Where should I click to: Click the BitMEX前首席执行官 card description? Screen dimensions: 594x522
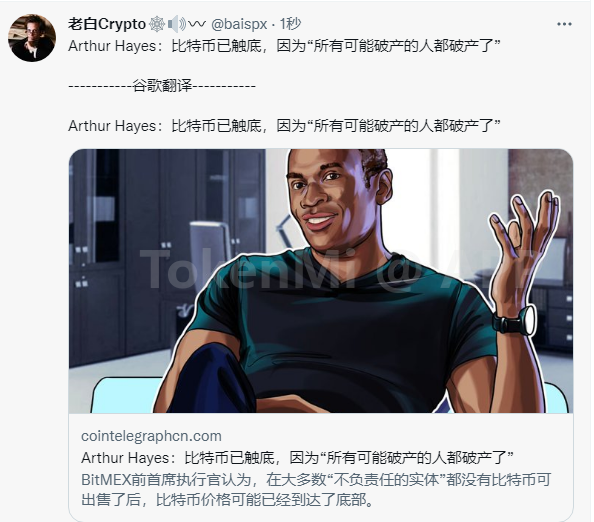(x=316, y=489)
